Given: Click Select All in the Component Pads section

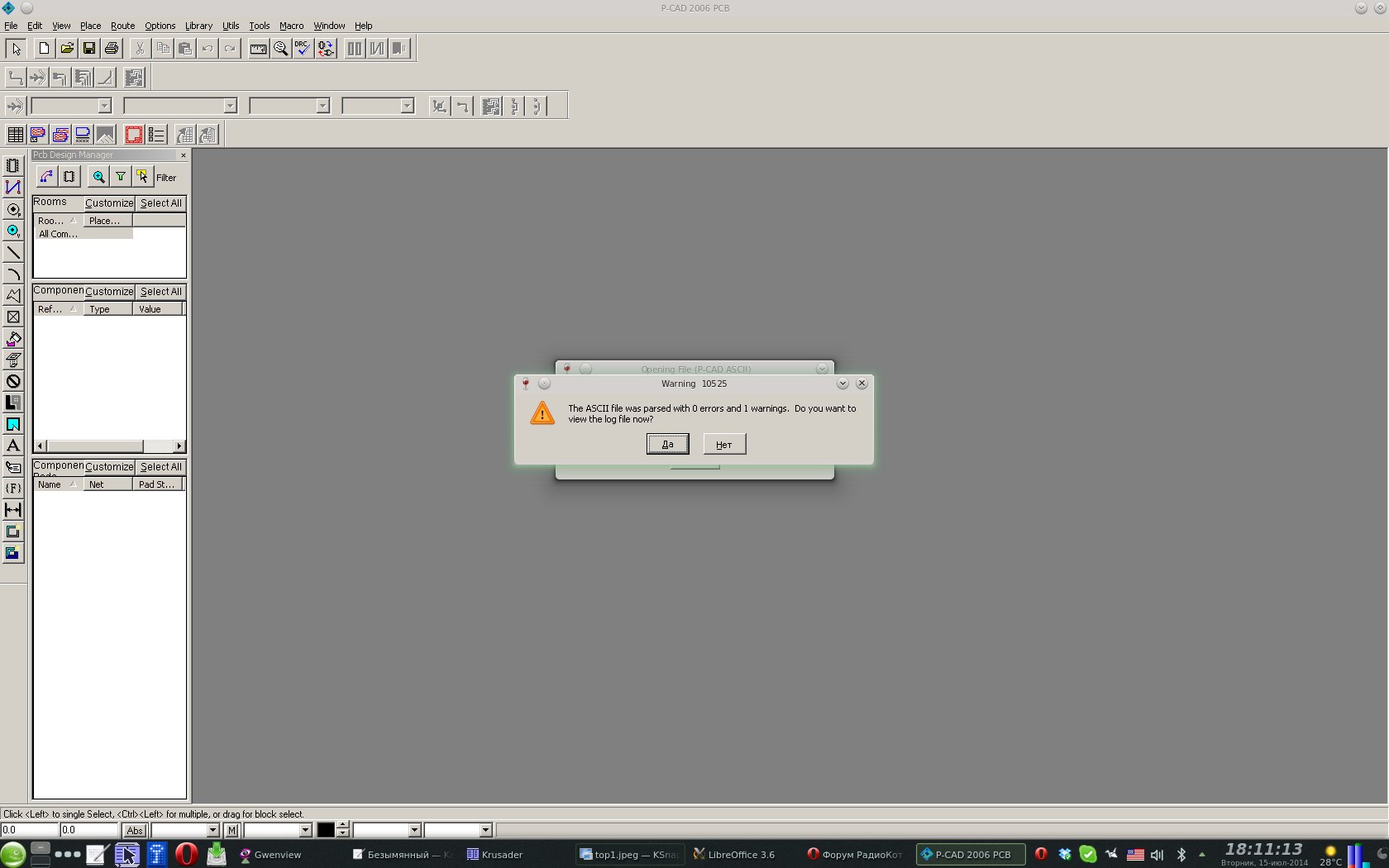Looking at the screenshot, I should coord(160,467).
